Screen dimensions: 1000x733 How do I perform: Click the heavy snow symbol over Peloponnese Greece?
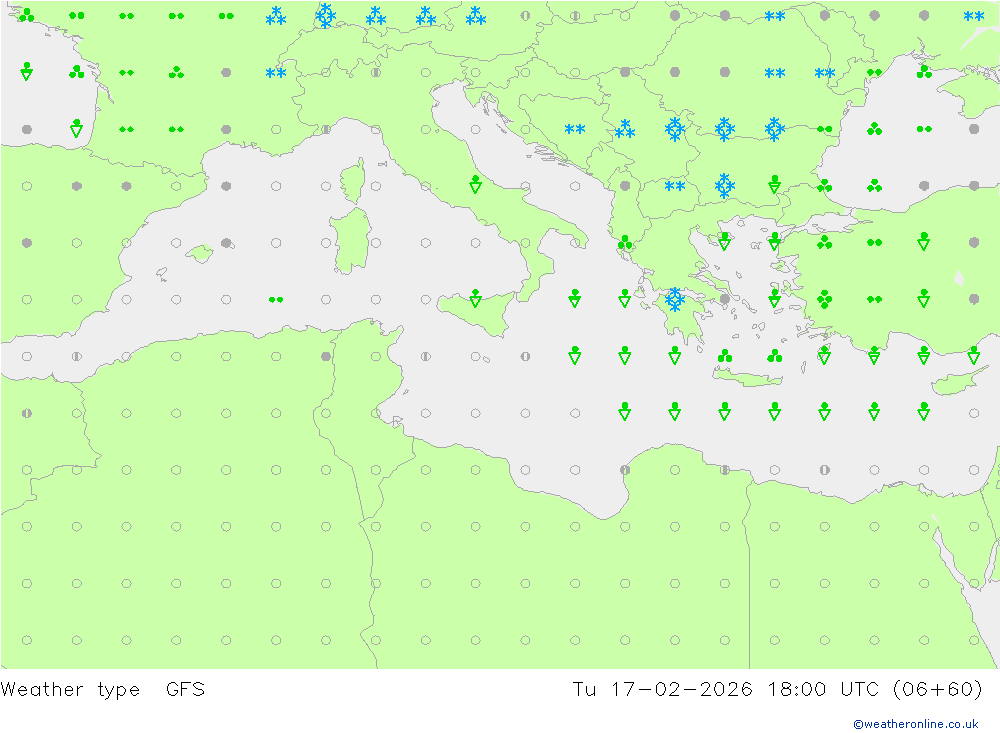tap(675, 299)
